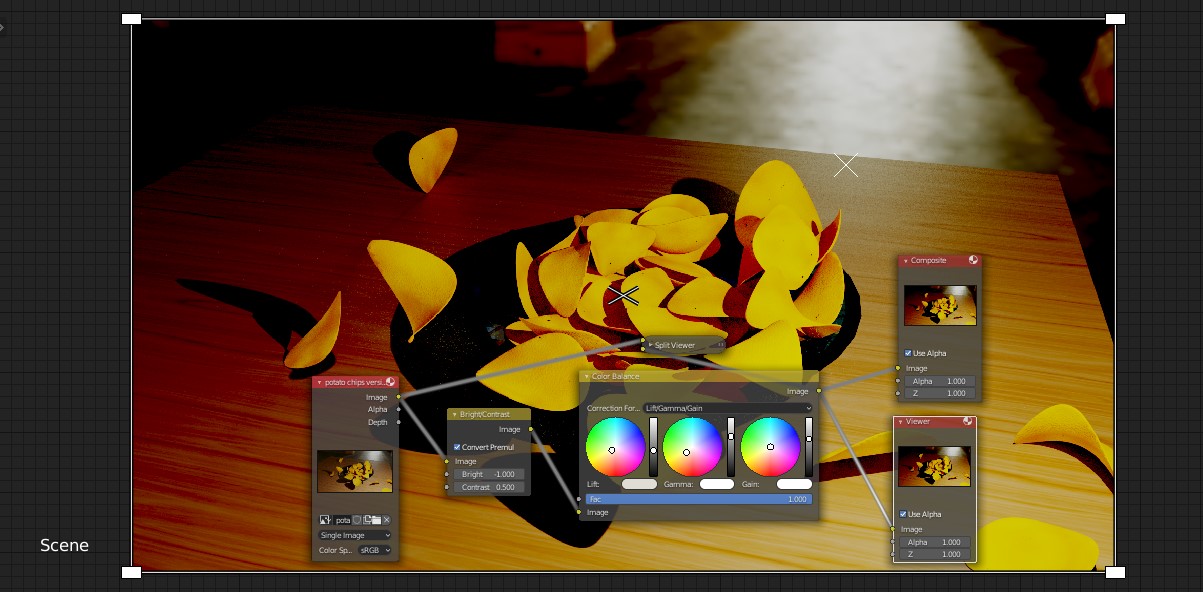This screenshot has width=1203, height=592.
Task: Toggle the fake user shield icon
Action: 357,520
